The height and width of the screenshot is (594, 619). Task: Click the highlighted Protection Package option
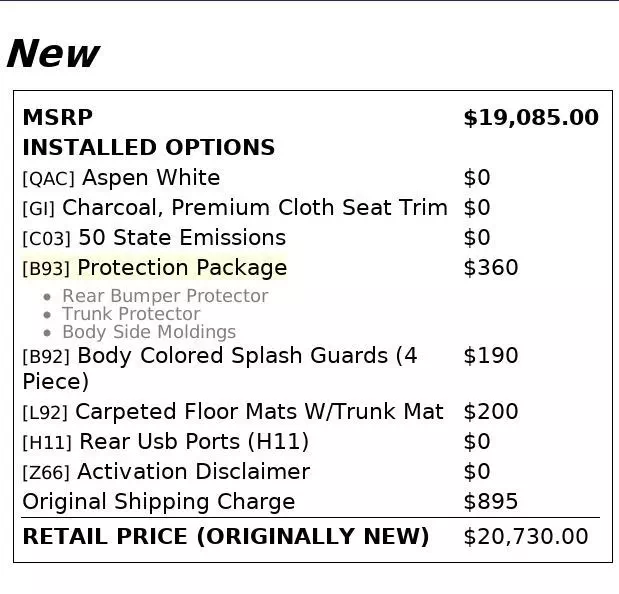pyautogui.click(x=155, y=268)
